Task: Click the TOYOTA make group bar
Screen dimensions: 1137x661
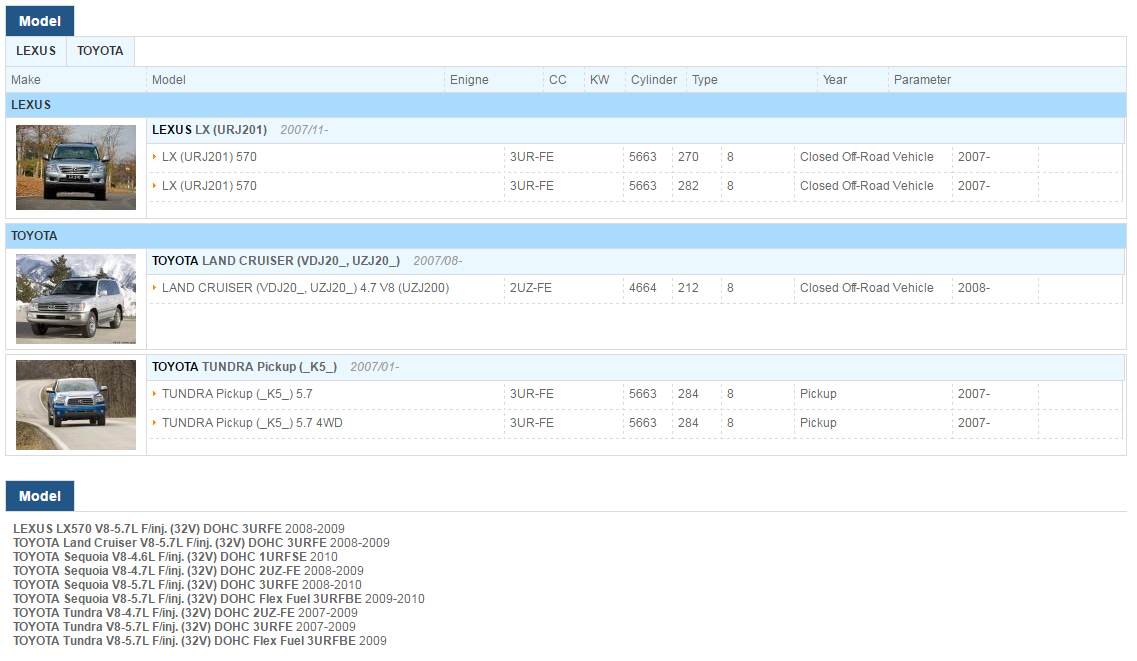Action: [566, 236]
